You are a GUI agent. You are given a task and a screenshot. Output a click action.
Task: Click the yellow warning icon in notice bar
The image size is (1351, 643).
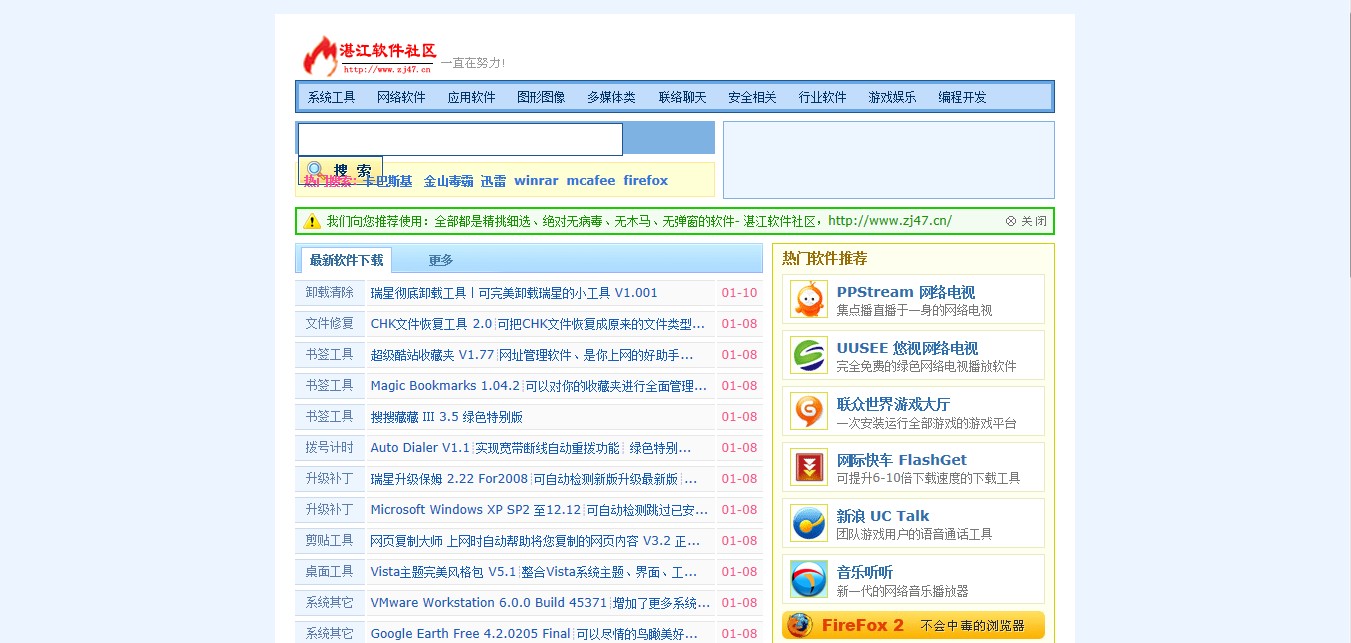click(x=312, y=221)
